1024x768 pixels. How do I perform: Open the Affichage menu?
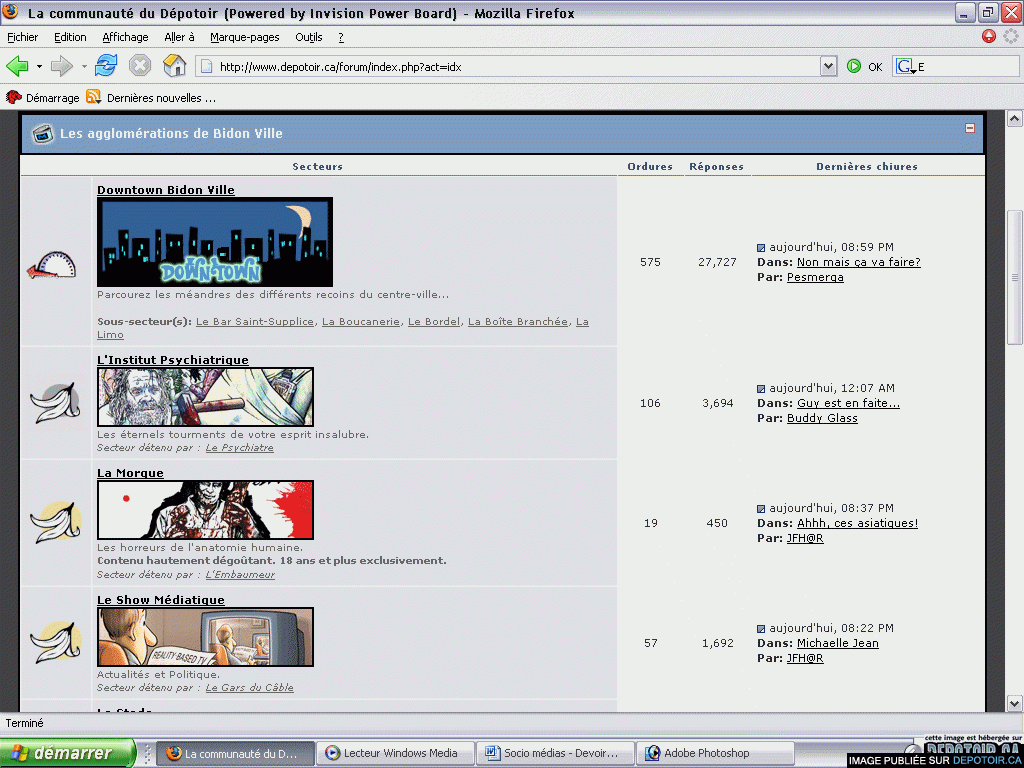[125, 37]
